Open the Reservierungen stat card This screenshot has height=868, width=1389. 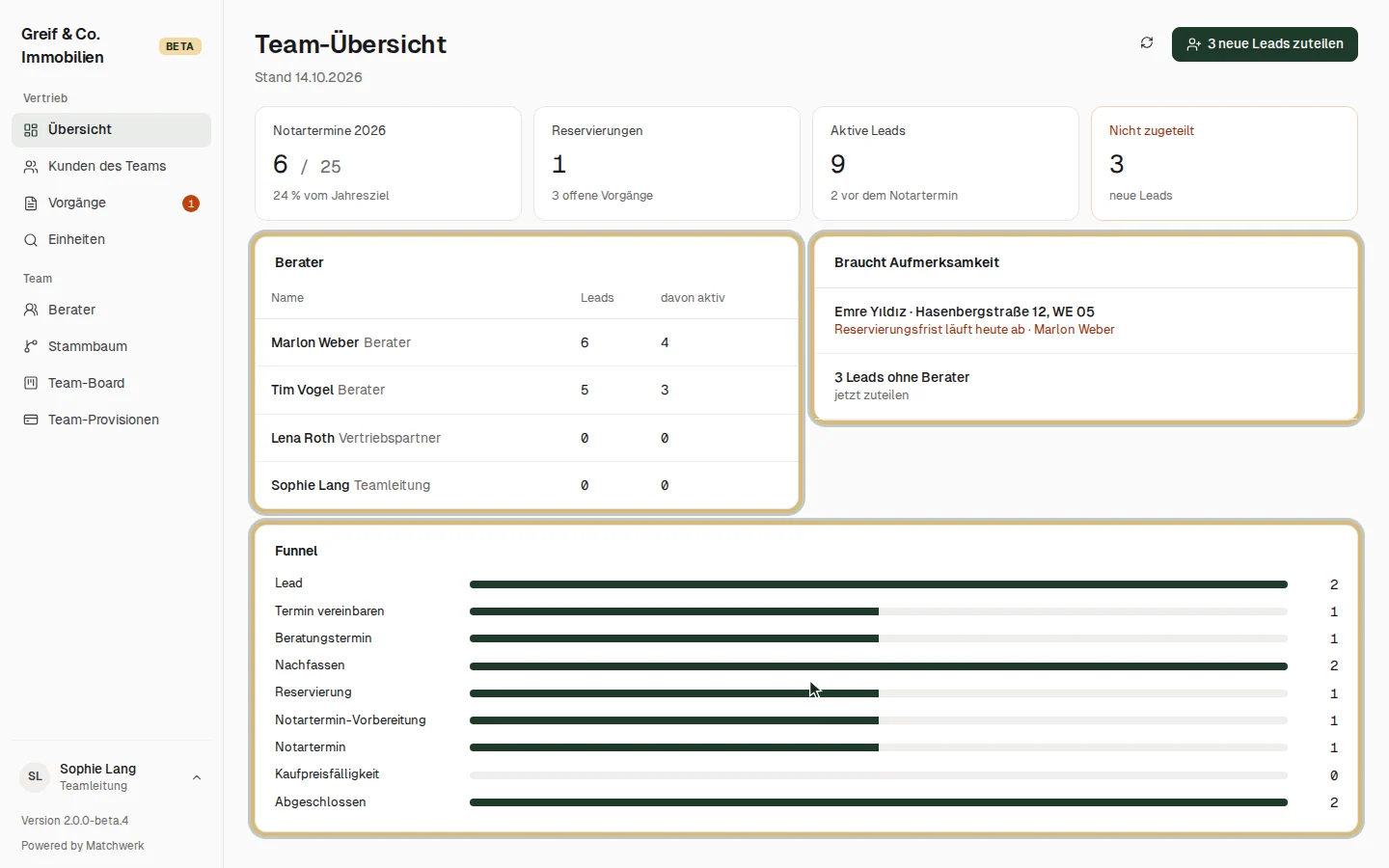pos(667,163)
